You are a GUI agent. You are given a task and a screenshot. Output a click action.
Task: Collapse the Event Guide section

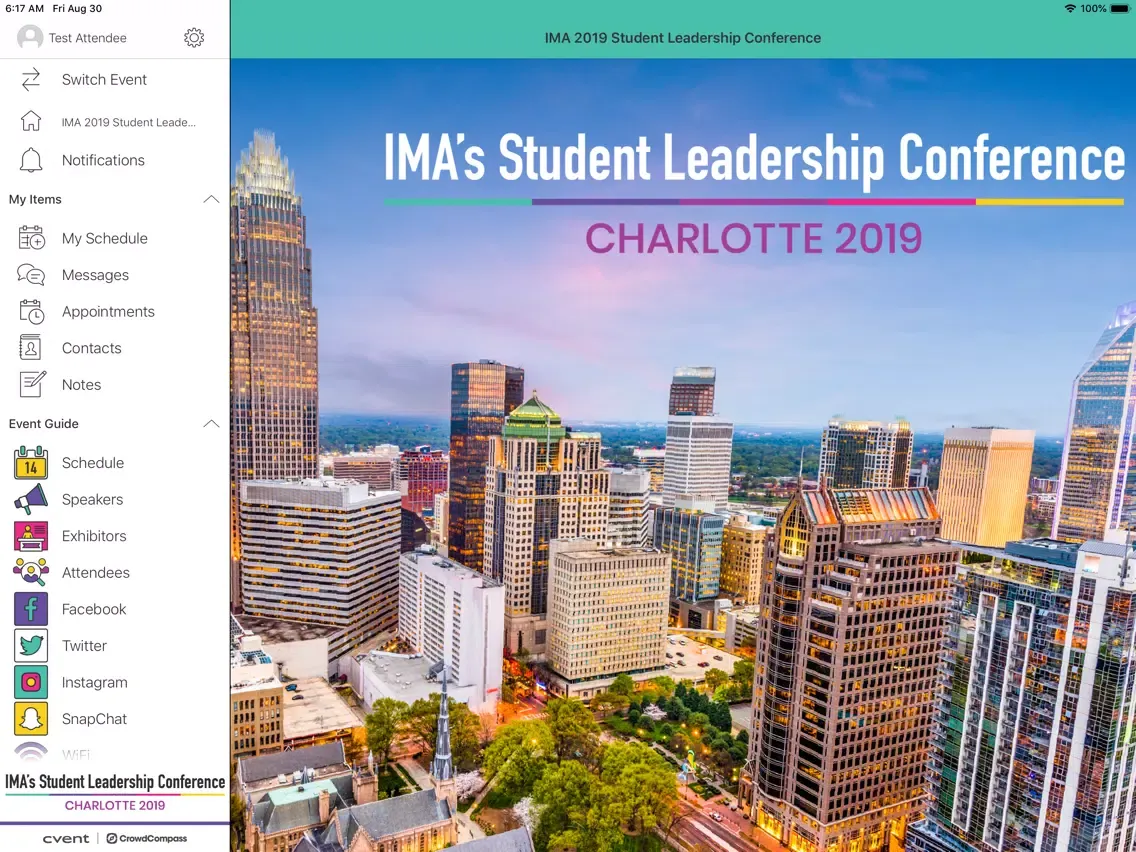click(211, 424)
